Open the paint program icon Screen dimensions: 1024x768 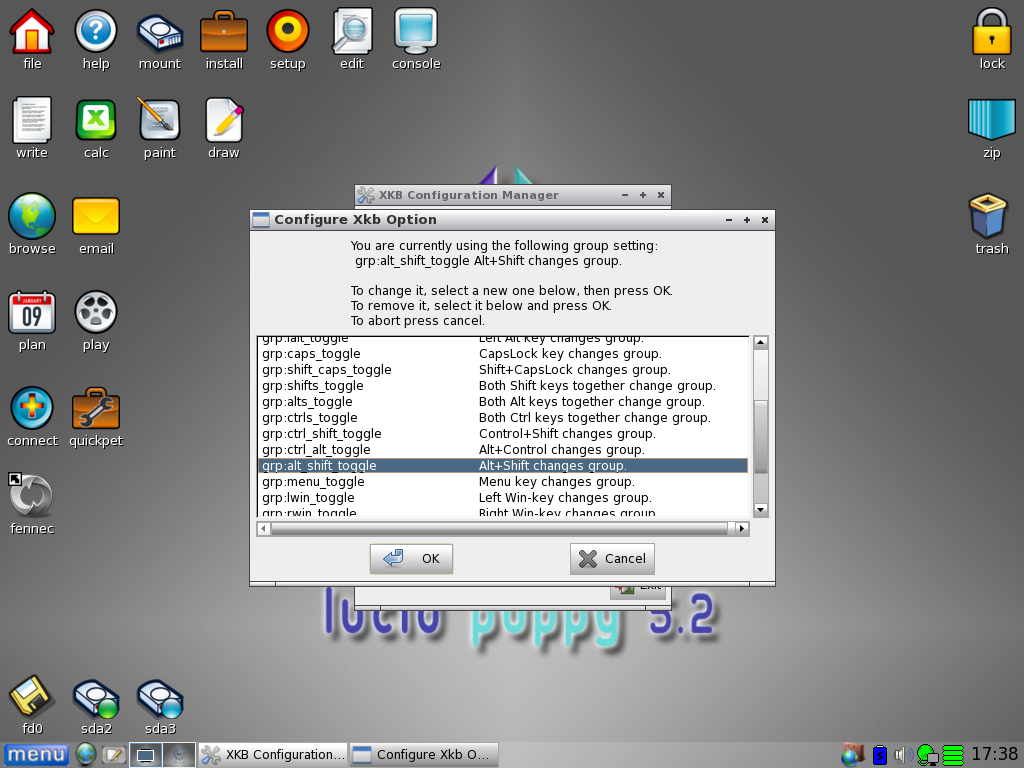[x=159, y=120]
